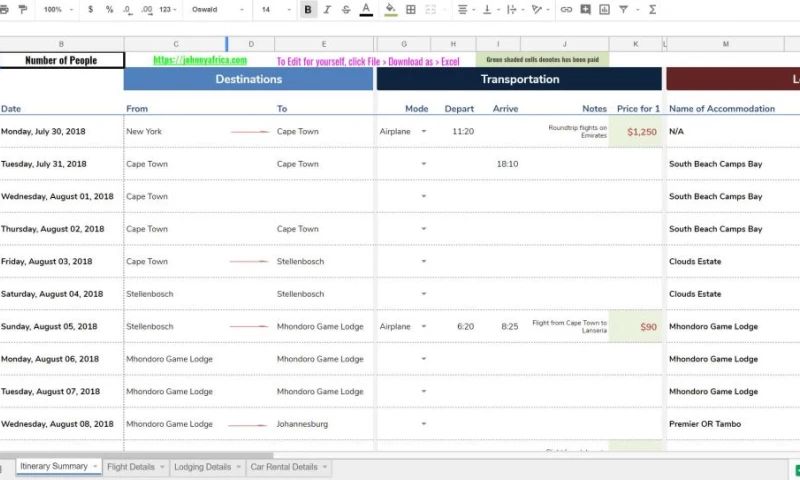Click the Filter icon

point(623,9)
